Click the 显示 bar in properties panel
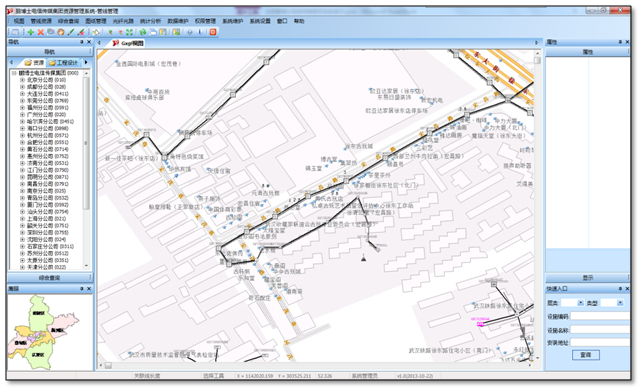The image size is (642, 391). 588,278
